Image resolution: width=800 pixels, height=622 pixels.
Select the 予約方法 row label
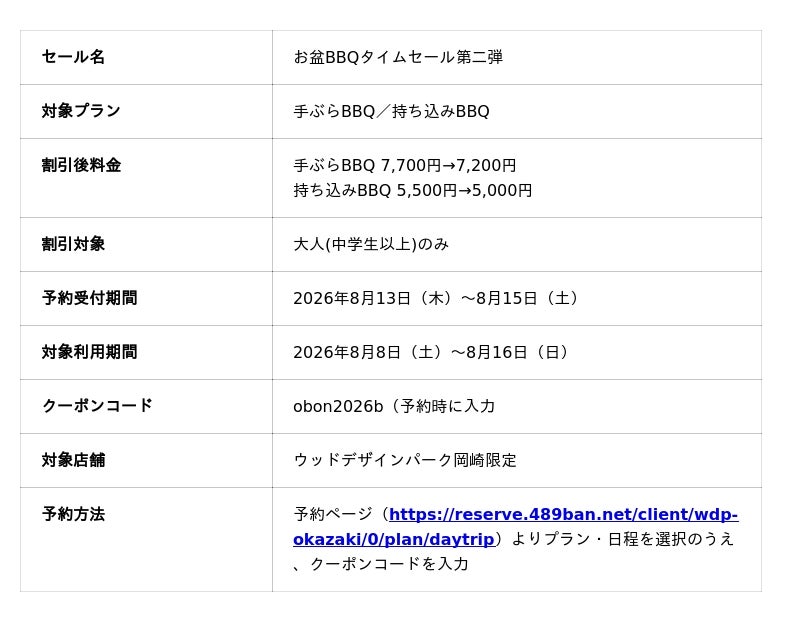(x=73, y=514)
